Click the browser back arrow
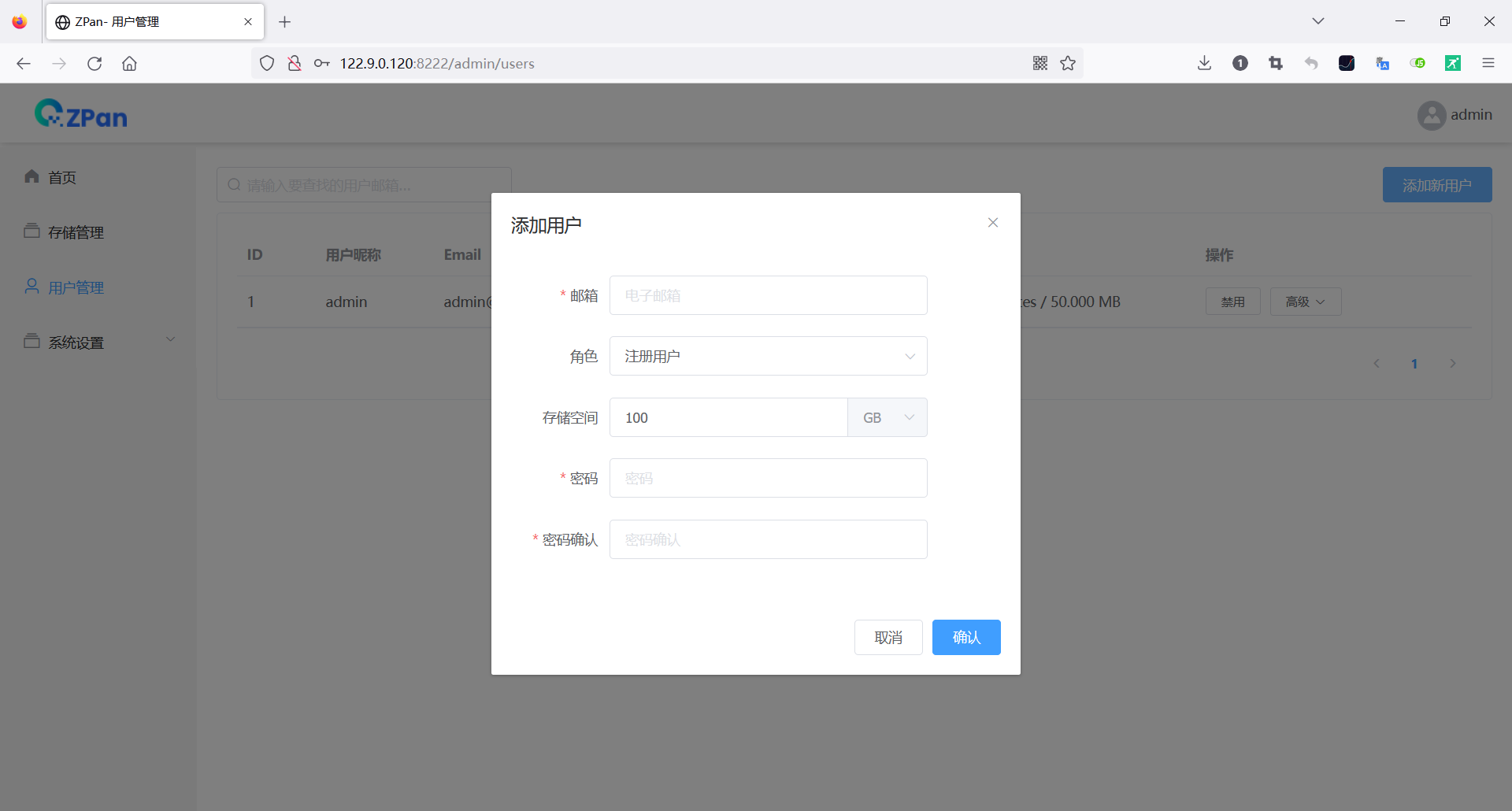 (x=24, y=63)
